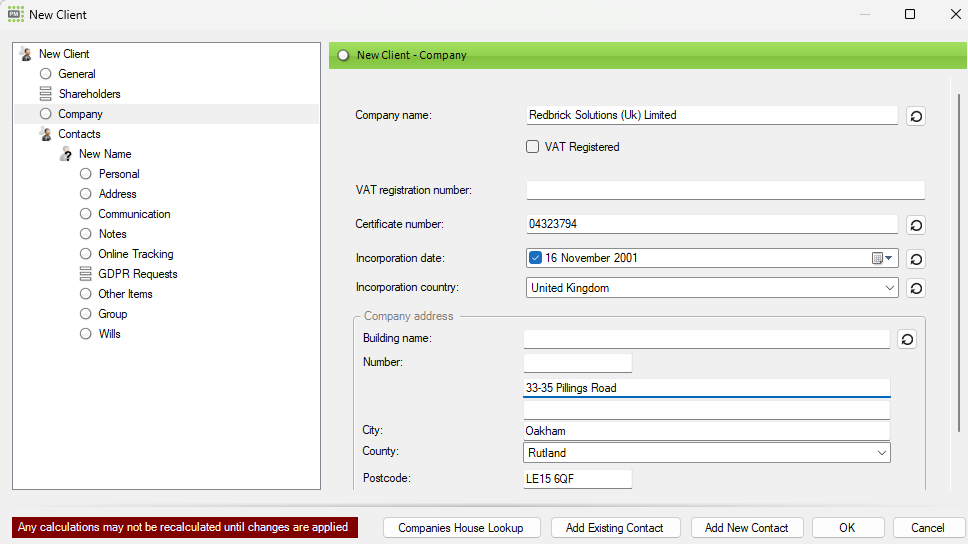Screen dimensions: 968x544
Task: Select the Shareholders list icon in tree
Action: [45, 94]
